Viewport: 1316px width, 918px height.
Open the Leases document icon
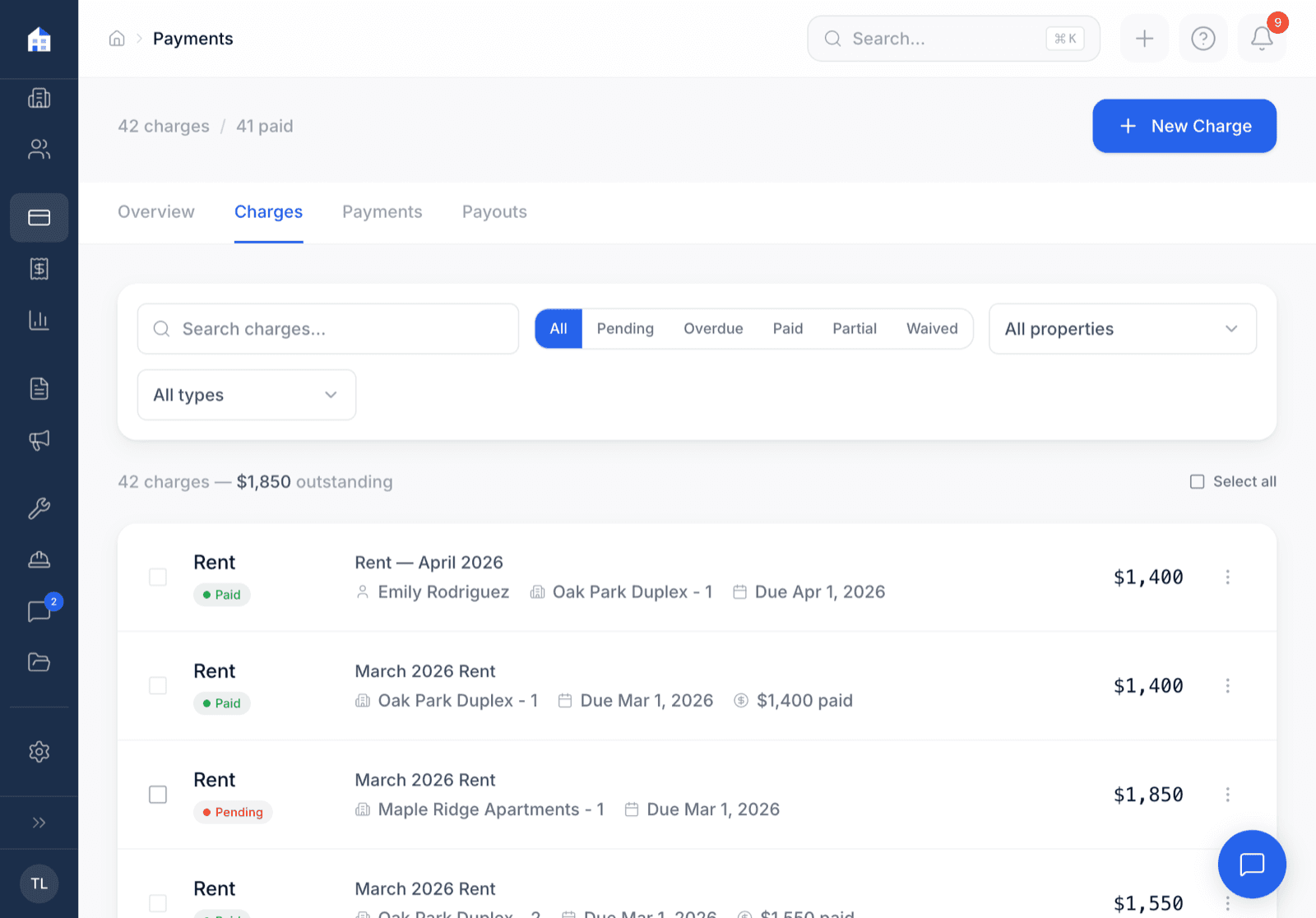[x=39, y=388]
